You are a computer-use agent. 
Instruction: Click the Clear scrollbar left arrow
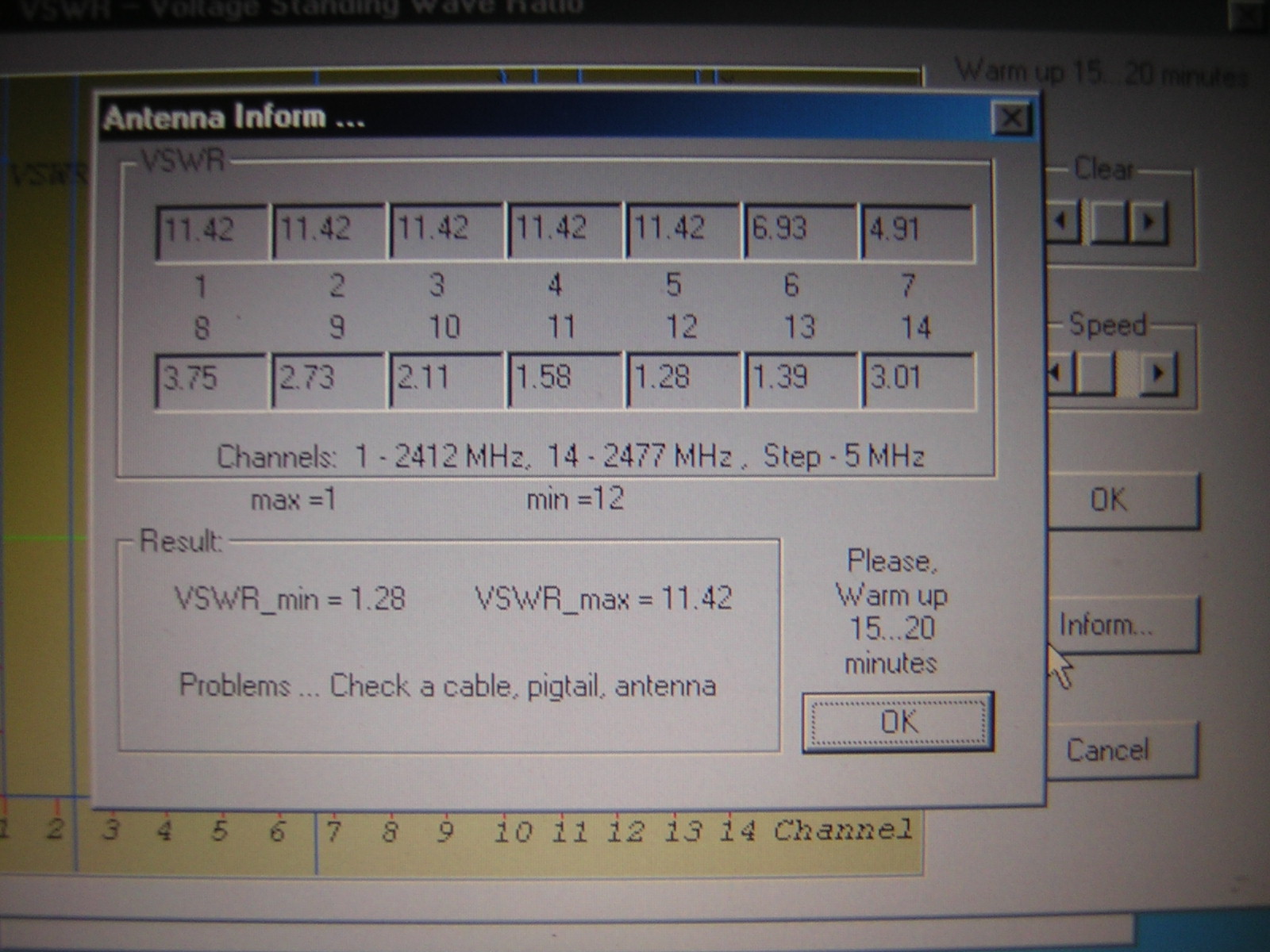pyautogui.click(x=1062, y=221)
